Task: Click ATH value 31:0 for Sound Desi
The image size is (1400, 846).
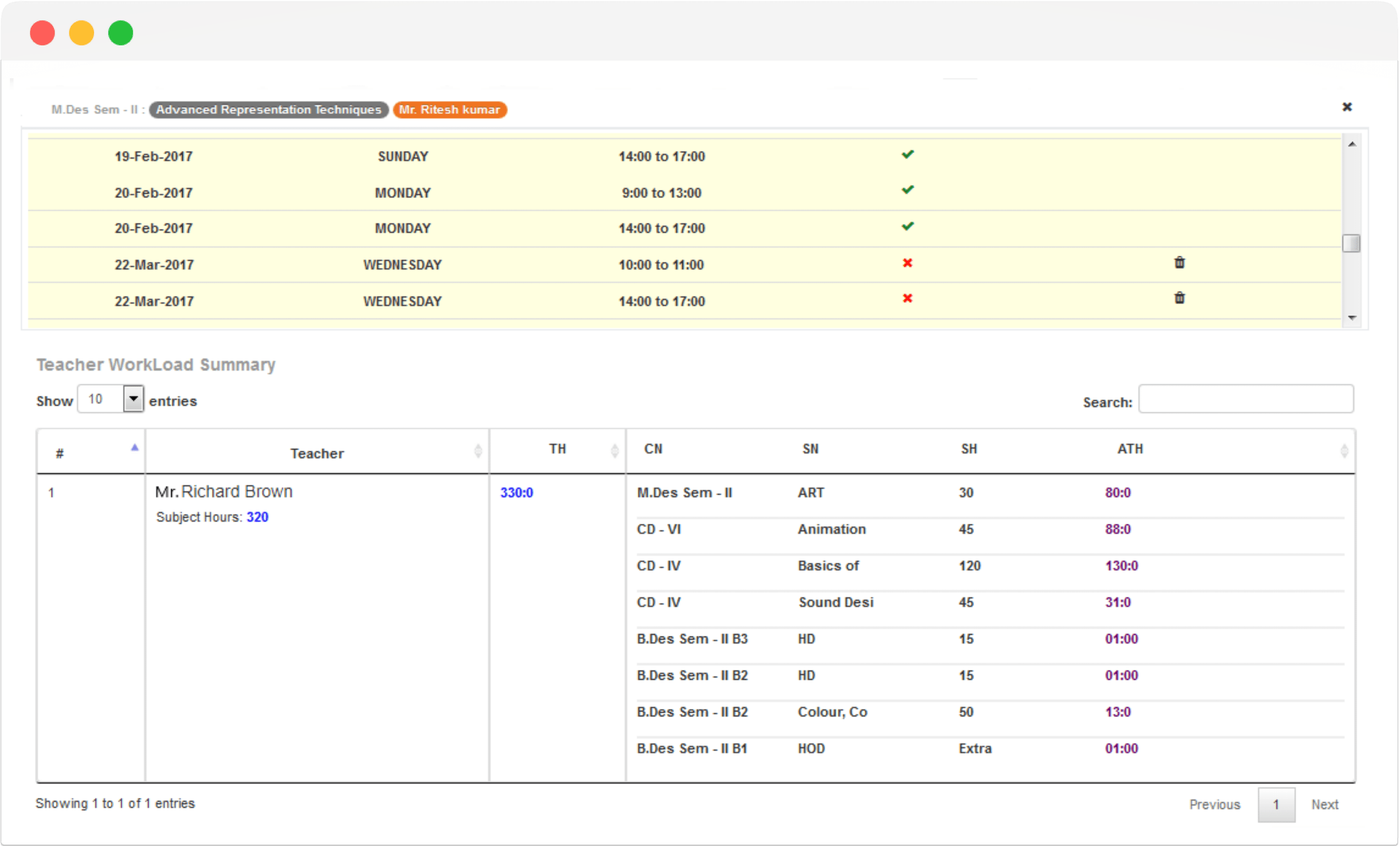Action: coord(1118,602)
